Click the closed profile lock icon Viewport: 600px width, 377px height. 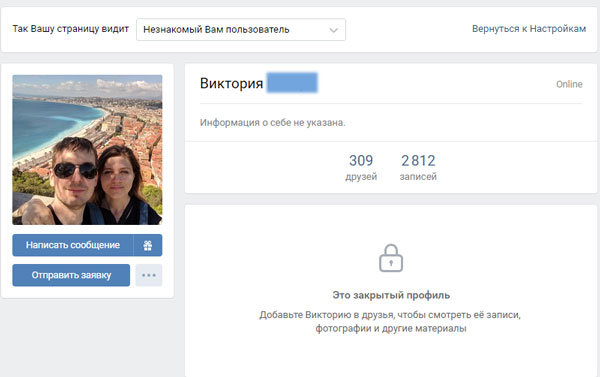[x=391, y=258]
